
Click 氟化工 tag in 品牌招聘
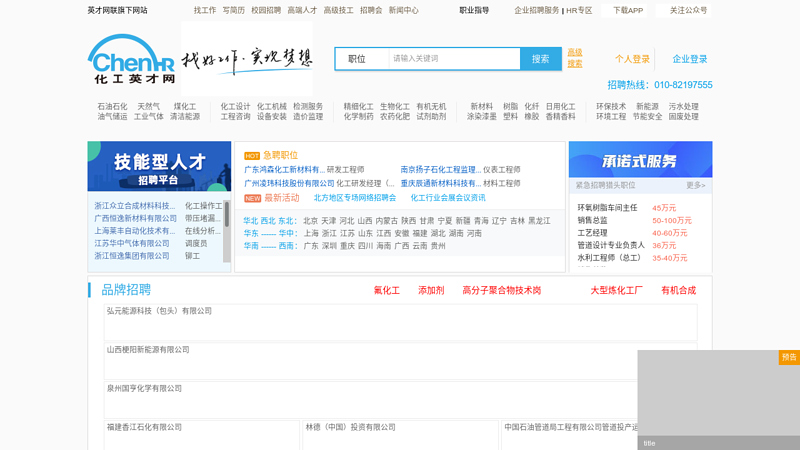(387, 290)
